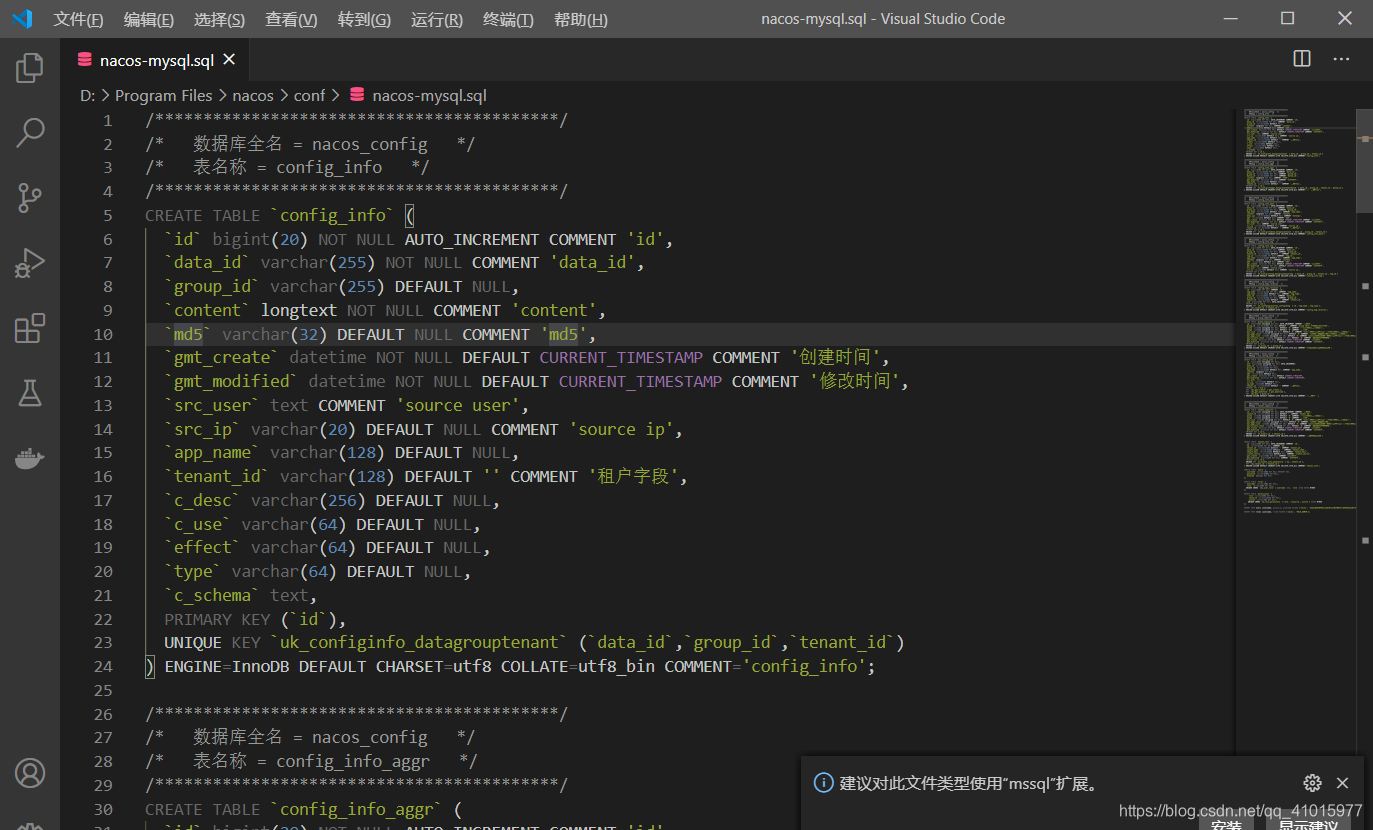
Task: Click `md5` column name on line 10
Action: click(188, 334)
